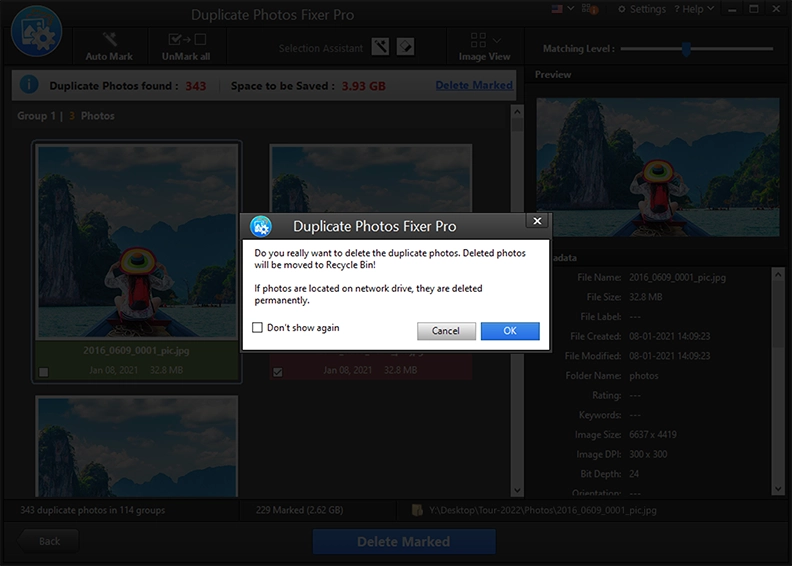Open Settings from the title bar
This screenshot has height=566, width=792.
coord(642,9)
